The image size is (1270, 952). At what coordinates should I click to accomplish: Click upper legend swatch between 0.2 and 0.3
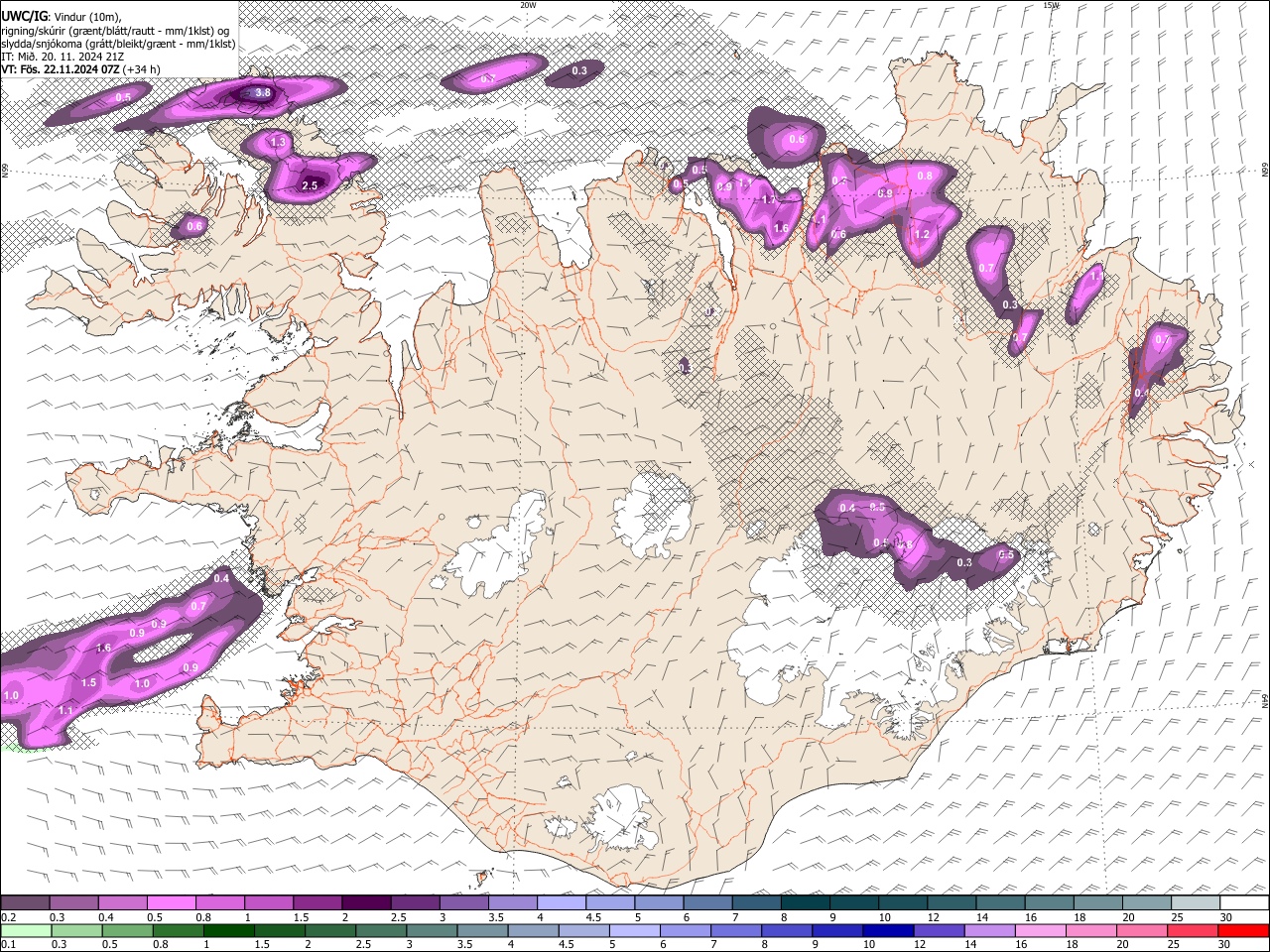[x=25, y=903]
